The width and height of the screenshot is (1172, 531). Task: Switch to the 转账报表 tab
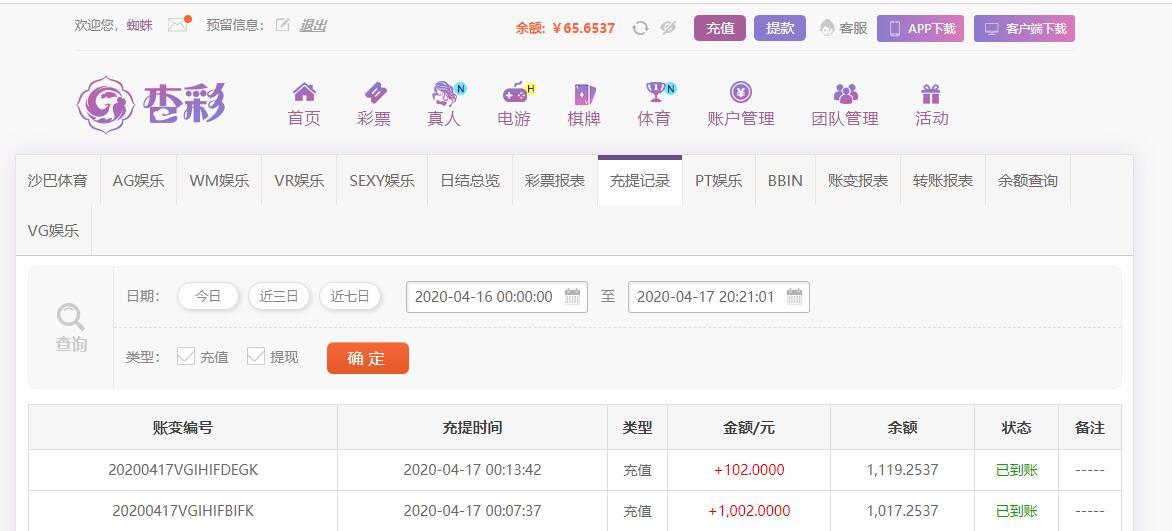943,180
